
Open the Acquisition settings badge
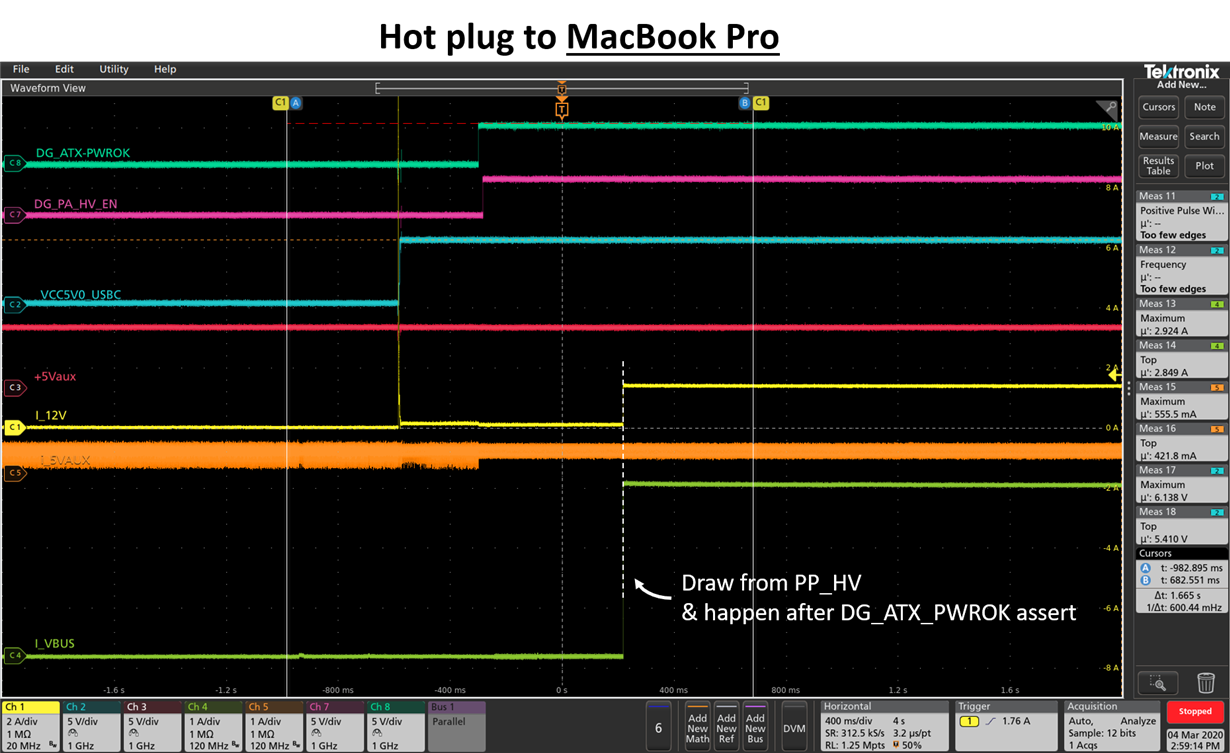pos(1111,725)
